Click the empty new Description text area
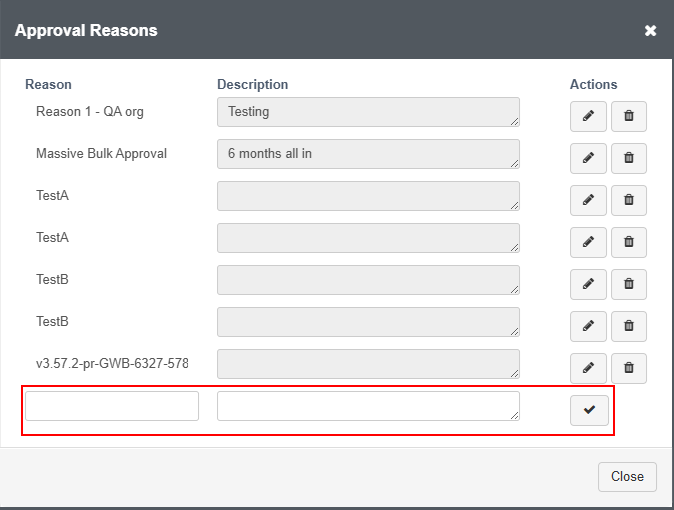 point(368,406)
